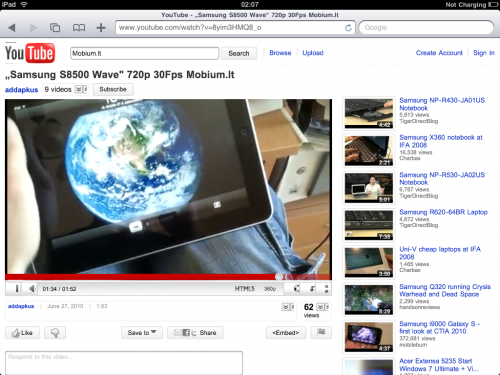Pause the video with the pause button
The width and height of the screenshot is (500, 375).
pyautogui.click(x=16, y=289)
